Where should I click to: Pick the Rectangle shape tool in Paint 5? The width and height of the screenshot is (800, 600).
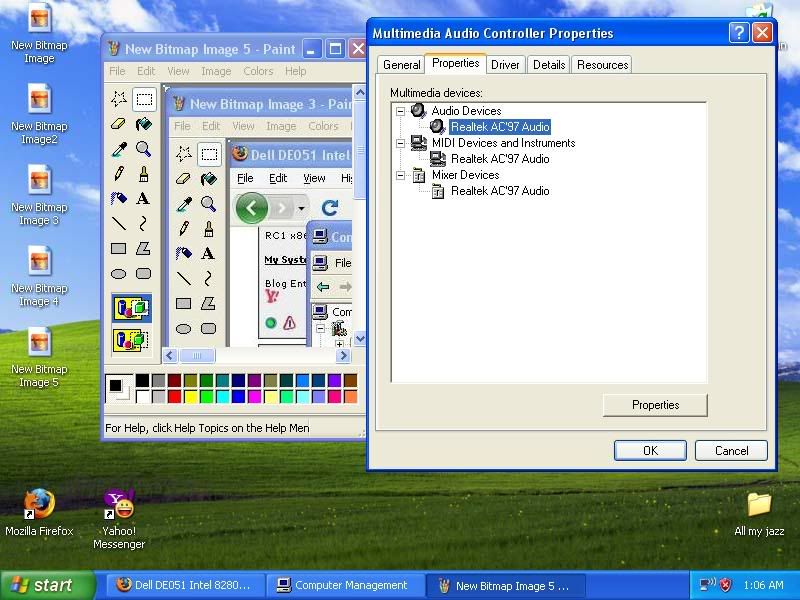[x=119, y=248]
